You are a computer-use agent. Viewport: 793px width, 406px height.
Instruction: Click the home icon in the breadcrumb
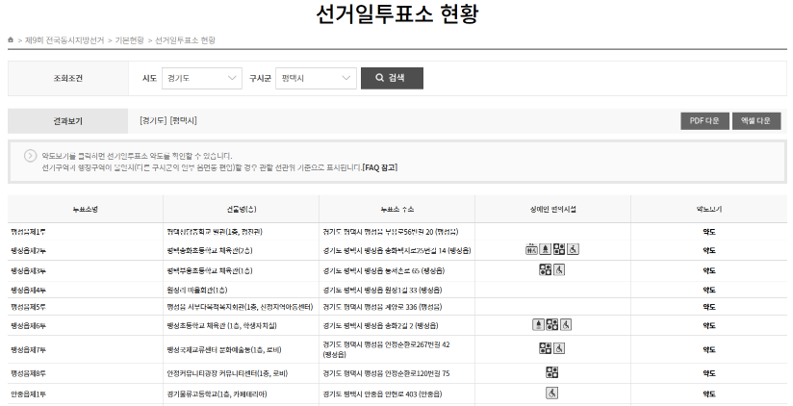(x=11, y=39)
